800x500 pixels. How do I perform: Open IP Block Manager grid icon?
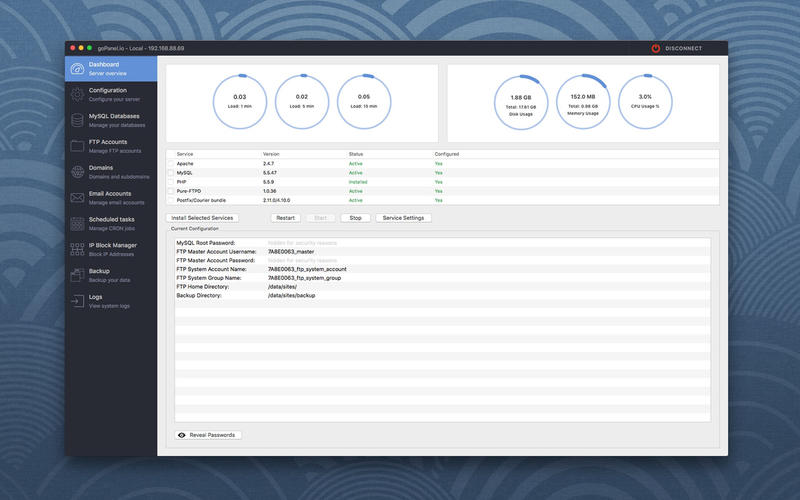point(77,250)
